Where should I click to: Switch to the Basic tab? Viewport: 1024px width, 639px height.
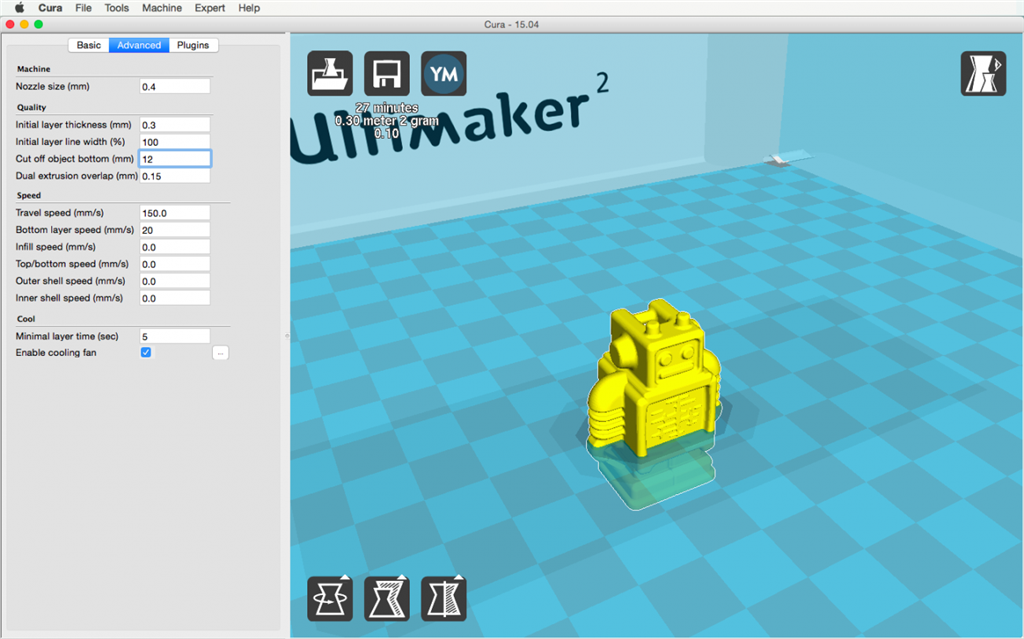tap(89, 45)
